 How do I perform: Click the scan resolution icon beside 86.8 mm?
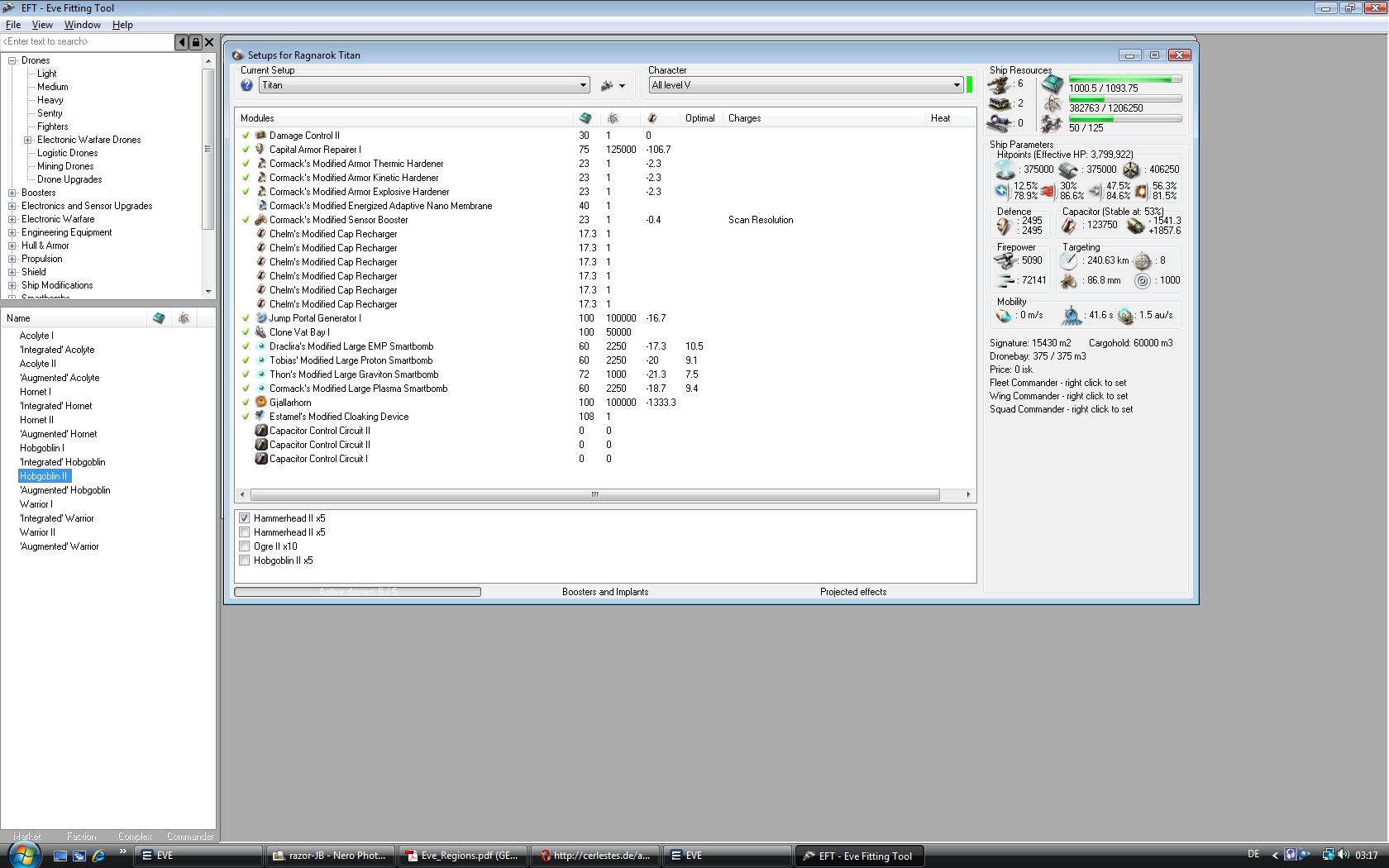pos(1069,281)
